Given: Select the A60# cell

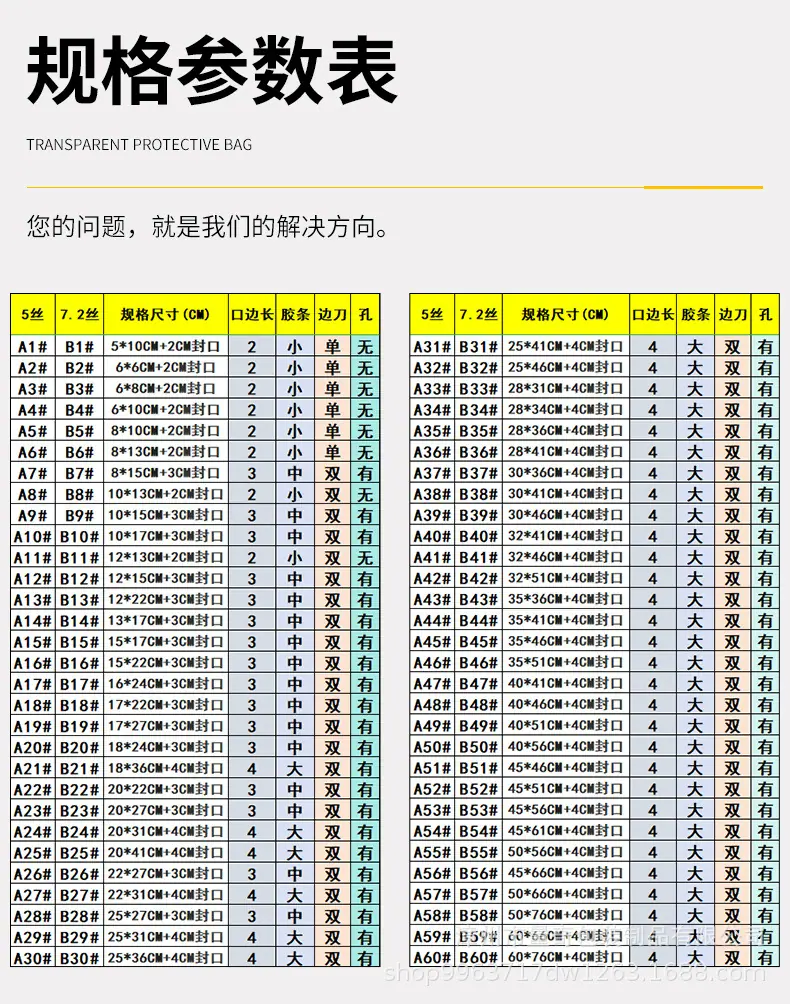Looking at the screenshot, I should coord(432,958).
